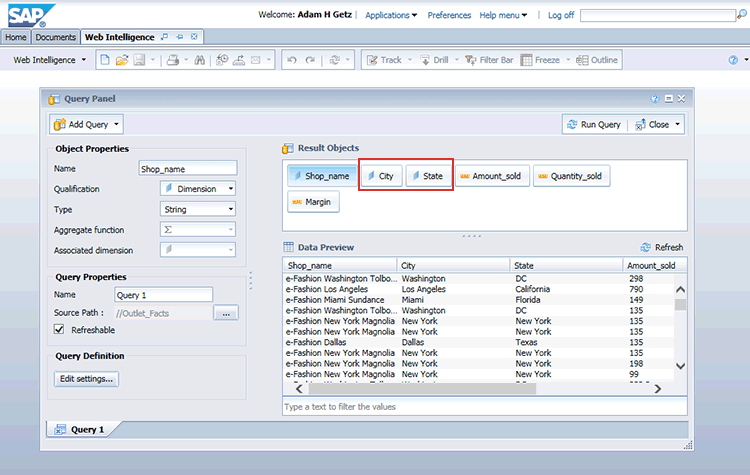The width and height of the screenshot is (750, 475).
Task: Open the History clock icon
Action: click(x=222, y=60)
